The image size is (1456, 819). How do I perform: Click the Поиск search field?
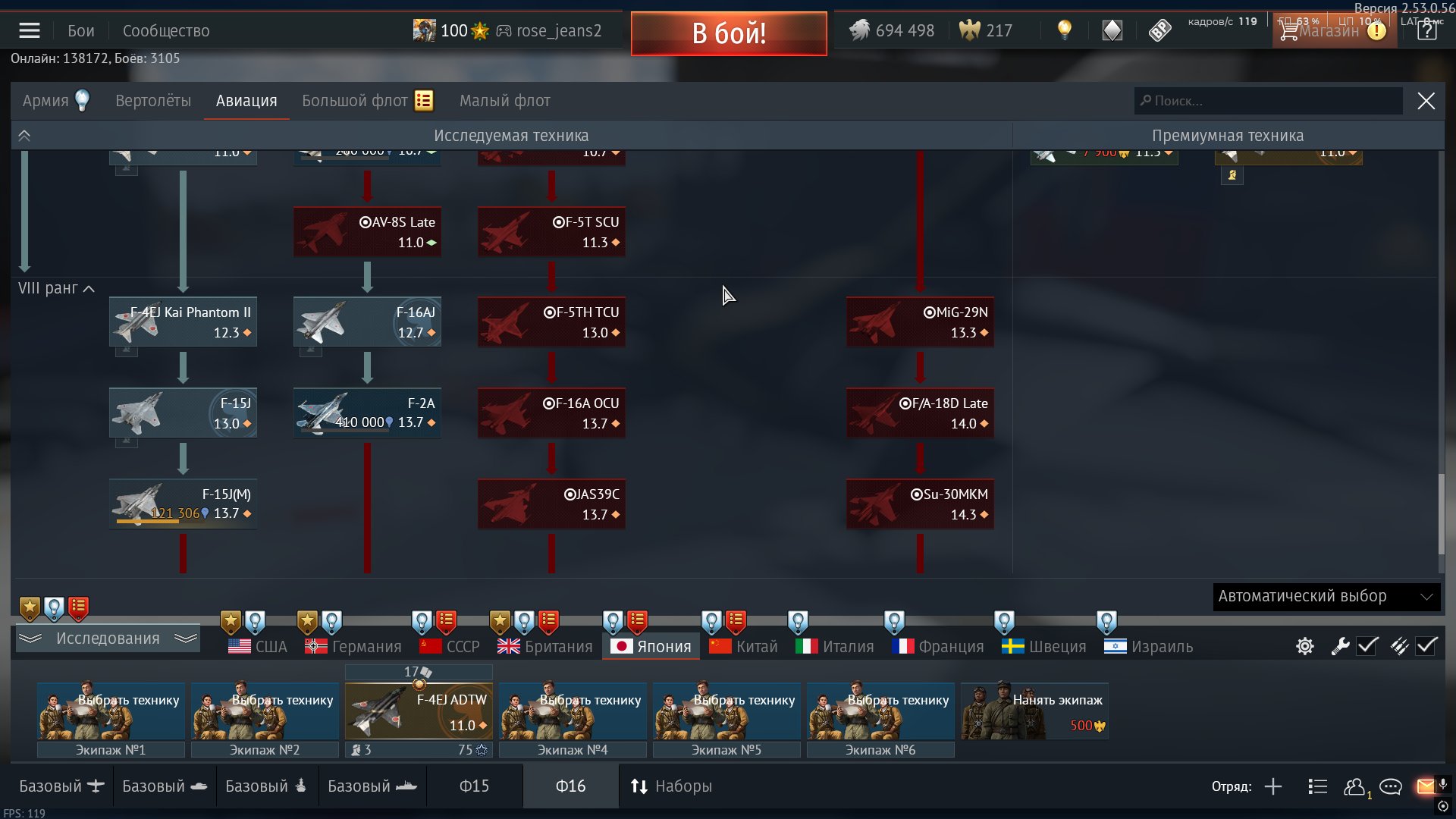[x=1269, y=101]
